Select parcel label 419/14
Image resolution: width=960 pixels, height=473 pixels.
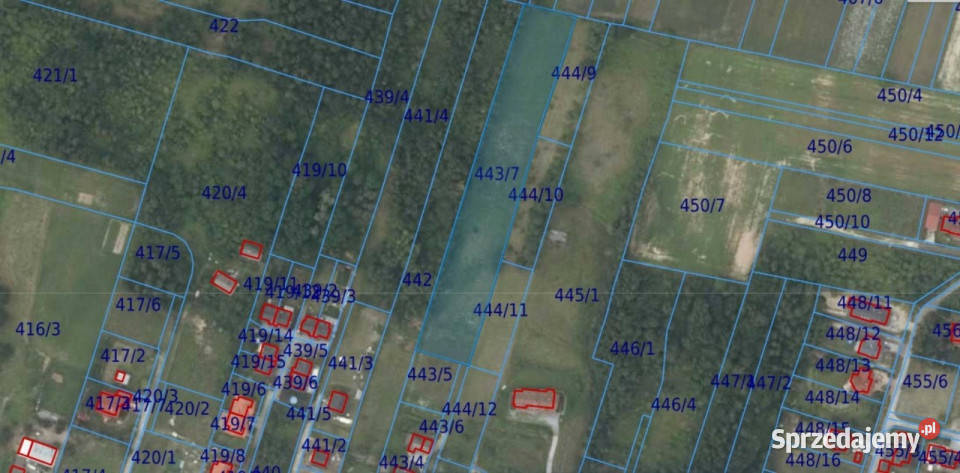pos(265,335)
